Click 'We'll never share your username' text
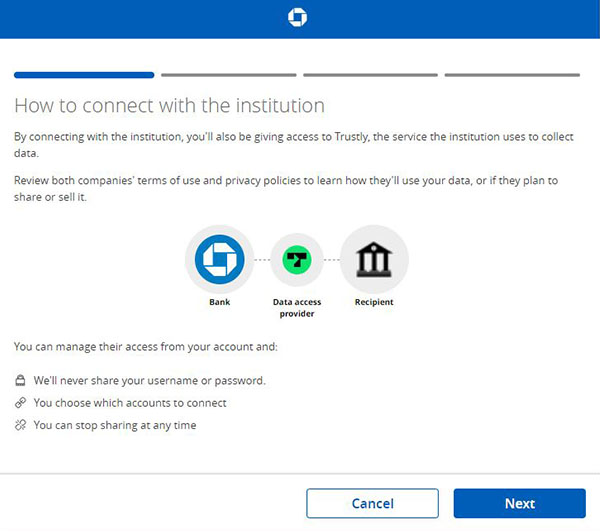Image resolution: width=600 pixels, height=532 pixels. [x=150, y=381]
